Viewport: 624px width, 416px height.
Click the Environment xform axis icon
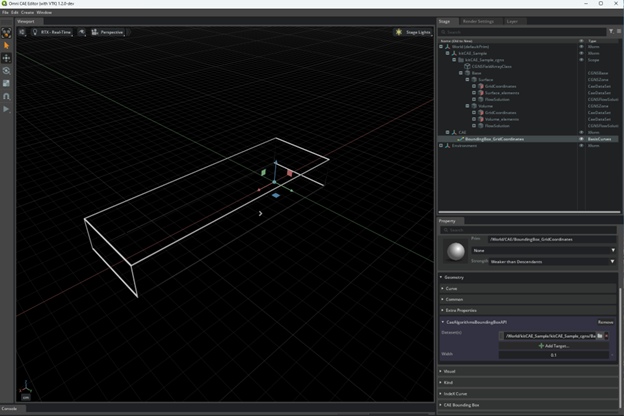[x=448, y=146]
